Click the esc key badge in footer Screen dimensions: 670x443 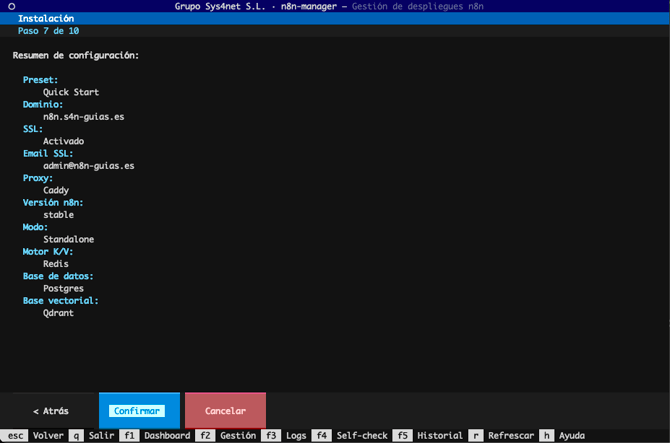pyautogui.click(x=16, y=436)
